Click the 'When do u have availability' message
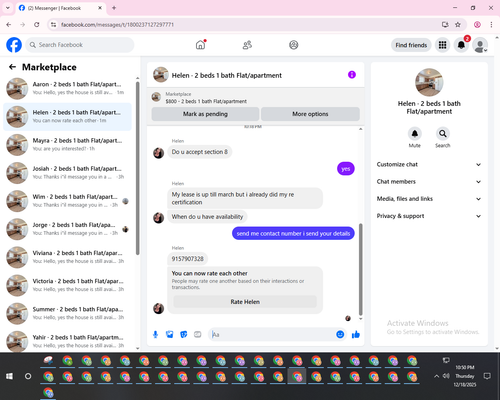500x400 pixels. pyautogui.click(x=207, y=217)
